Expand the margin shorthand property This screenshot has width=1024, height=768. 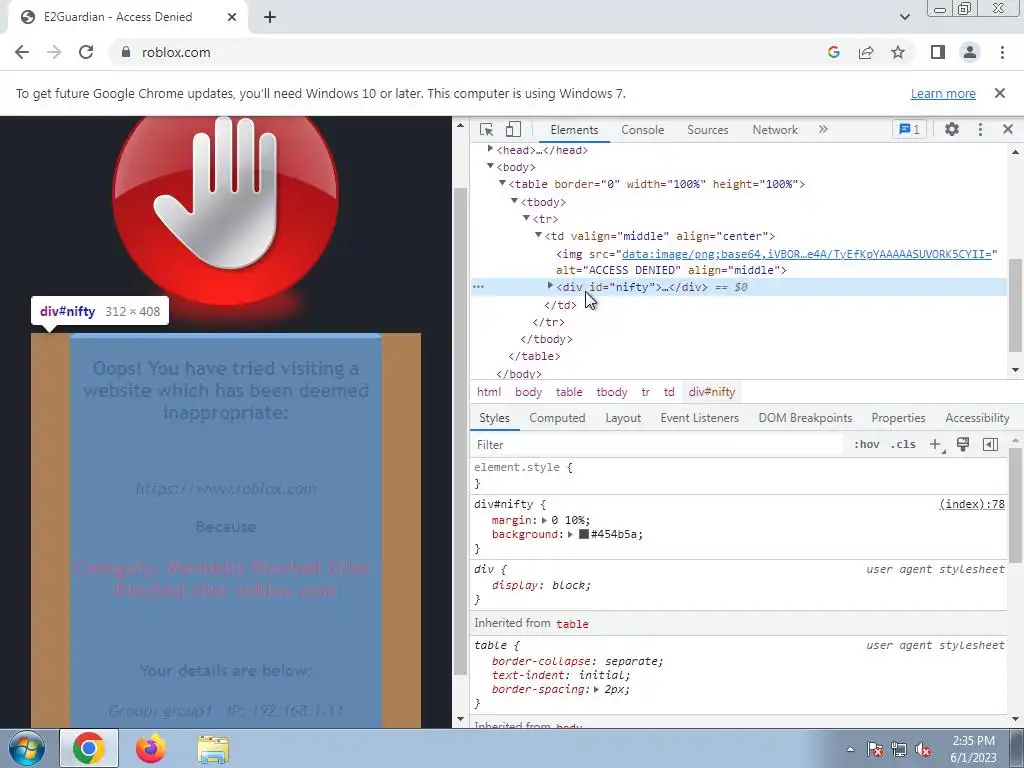click(x=544, y=520)
